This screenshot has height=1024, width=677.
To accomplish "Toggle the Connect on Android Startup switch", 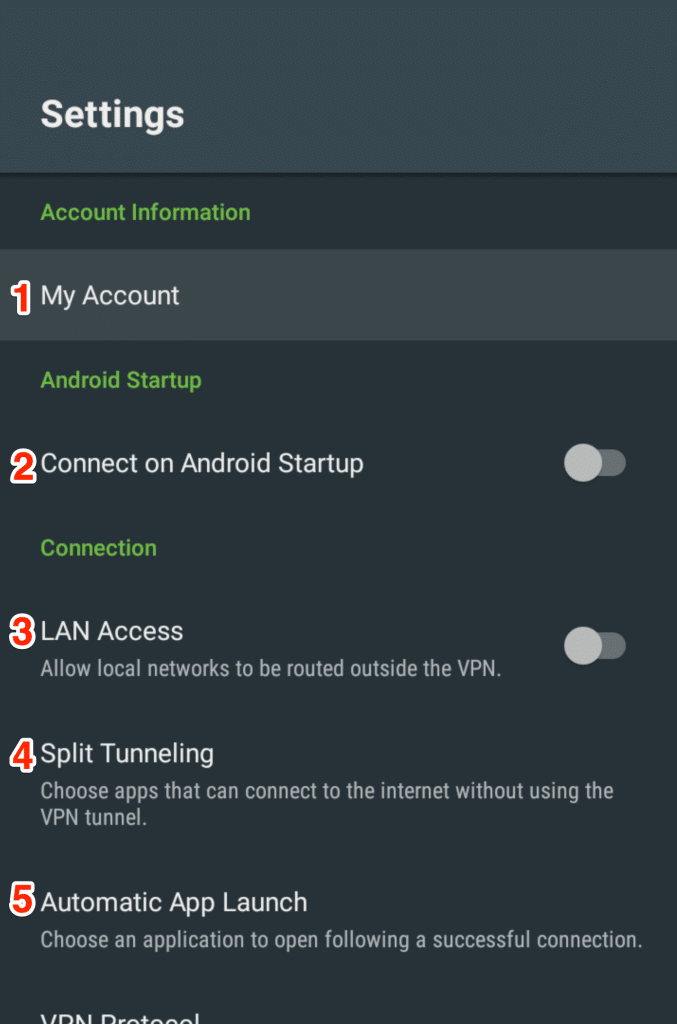I will pos(595,463).
